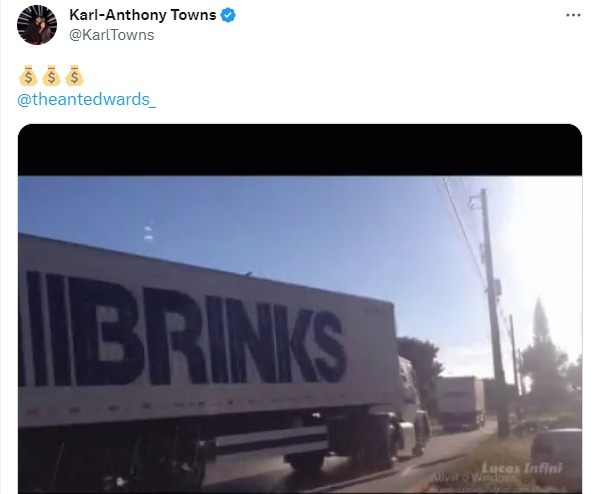Open the @KarlTowns handle link

click(x=112, y=35)
